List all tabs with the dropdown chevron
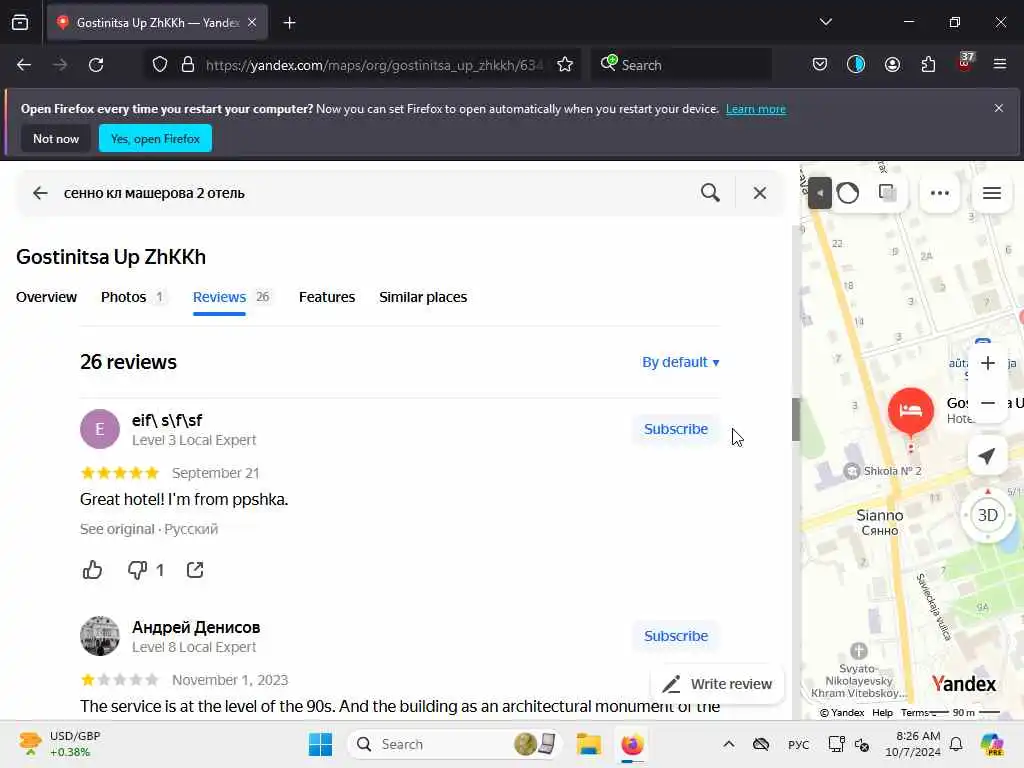Screen dimensions: 1024x768 tap(825, 22)
